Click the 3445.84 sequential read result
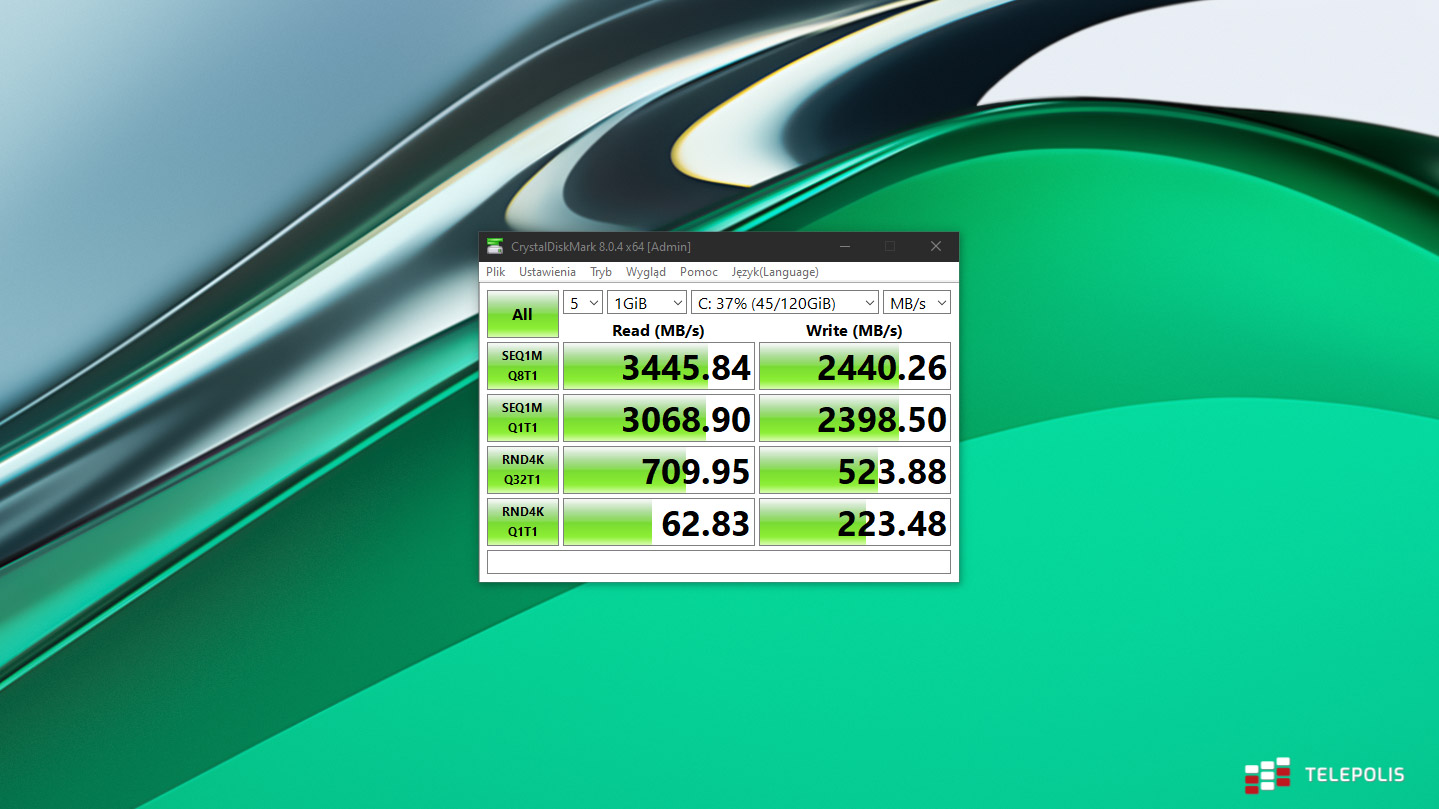Image resolution: width=1439 pixels, height=809 pixels. pos(658,366)
